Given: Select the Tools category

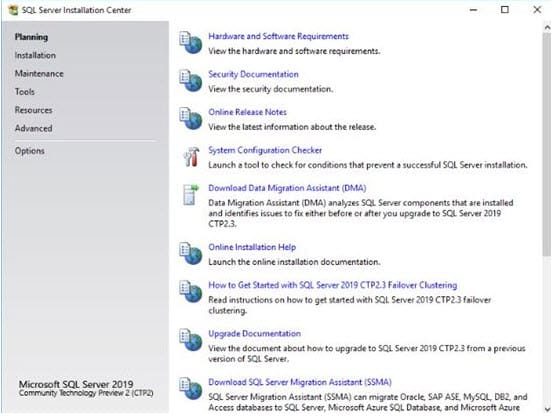Looking at the screenshot, I should coord(25,92).
